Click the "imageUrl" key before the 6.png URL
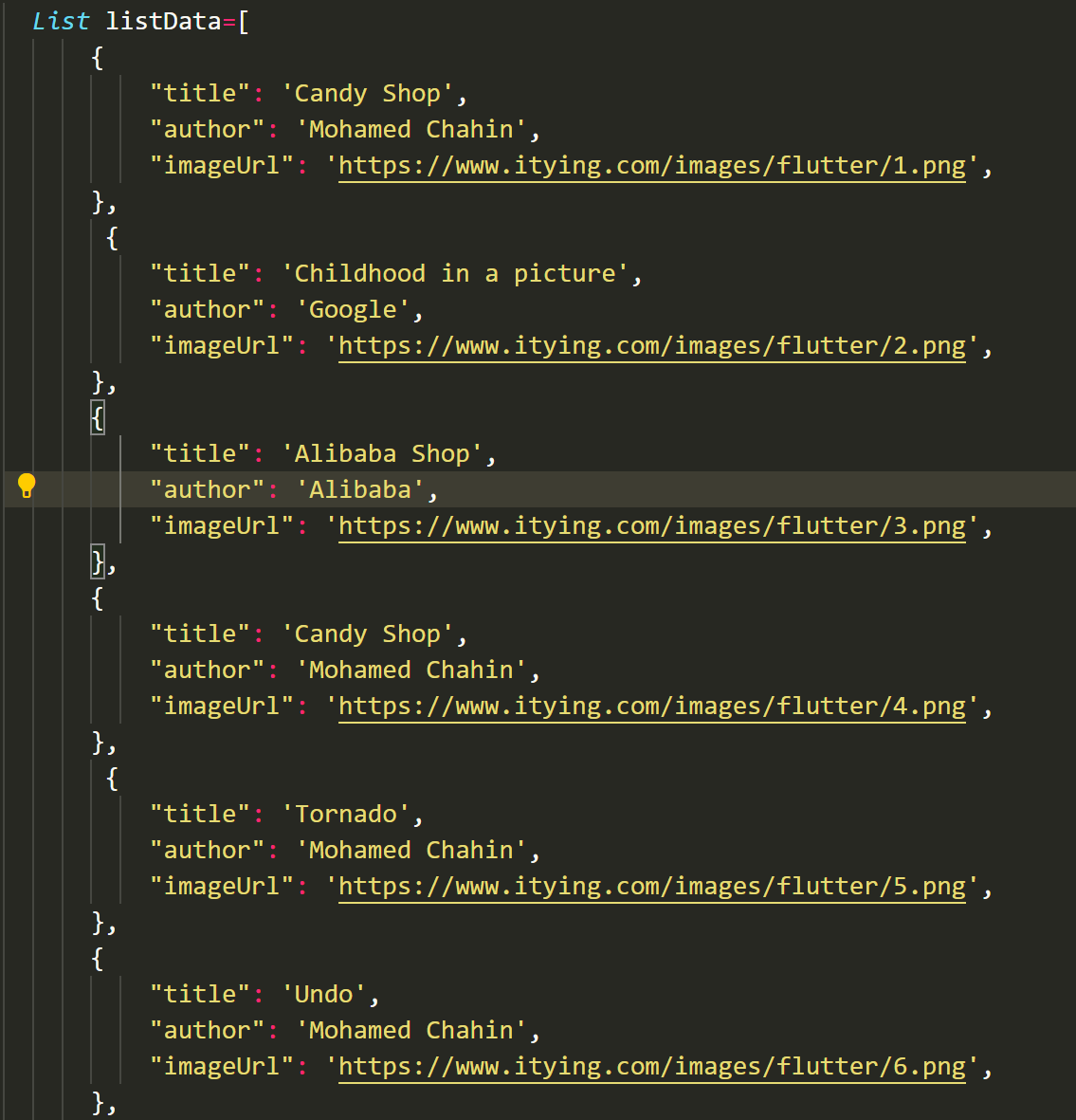The width and height of the screenshot is (1076, 1120). (x=222, y=1067)
